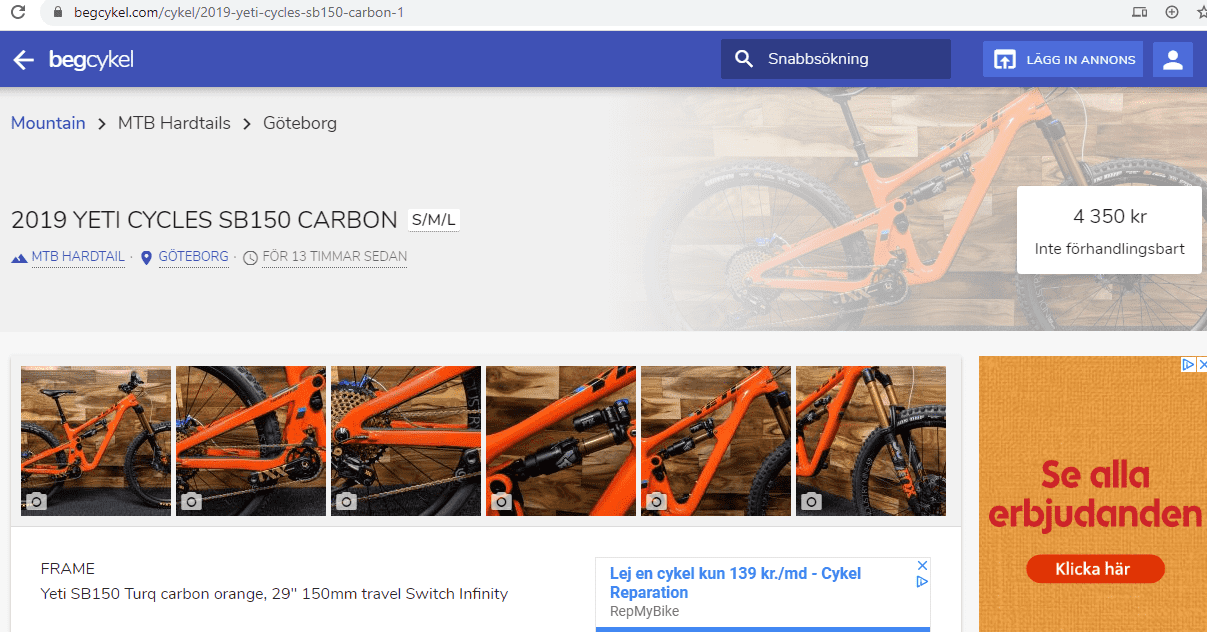The width and height of the screenshot is (1207, 632).
Task: Click the AdChoices icon on RepMyBike ad
Action: point(923,581)
